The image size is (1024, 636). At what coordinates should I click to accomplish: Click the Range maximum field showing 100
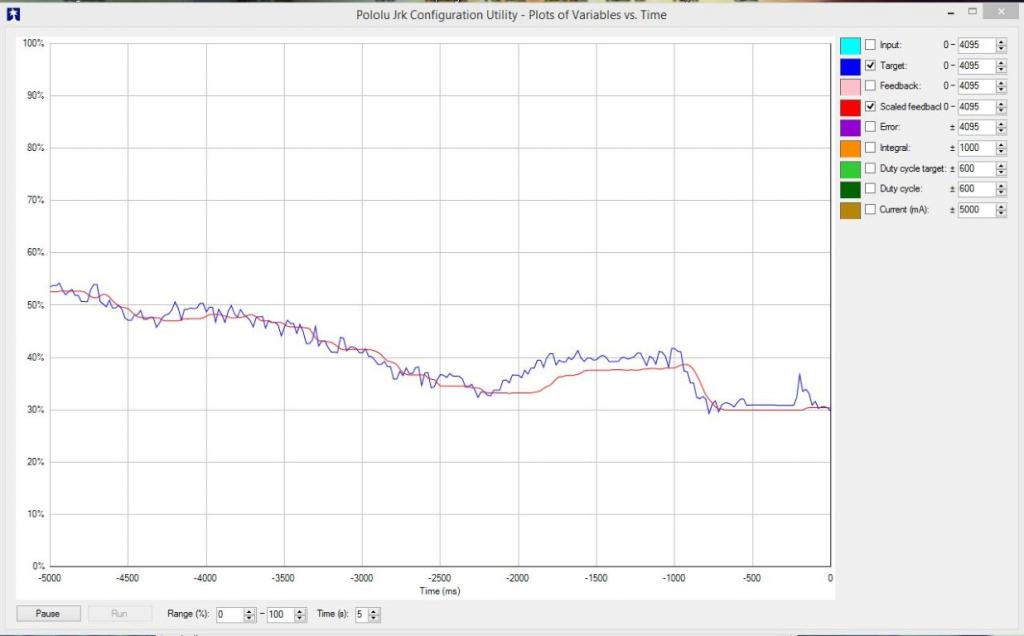[281, 614]
